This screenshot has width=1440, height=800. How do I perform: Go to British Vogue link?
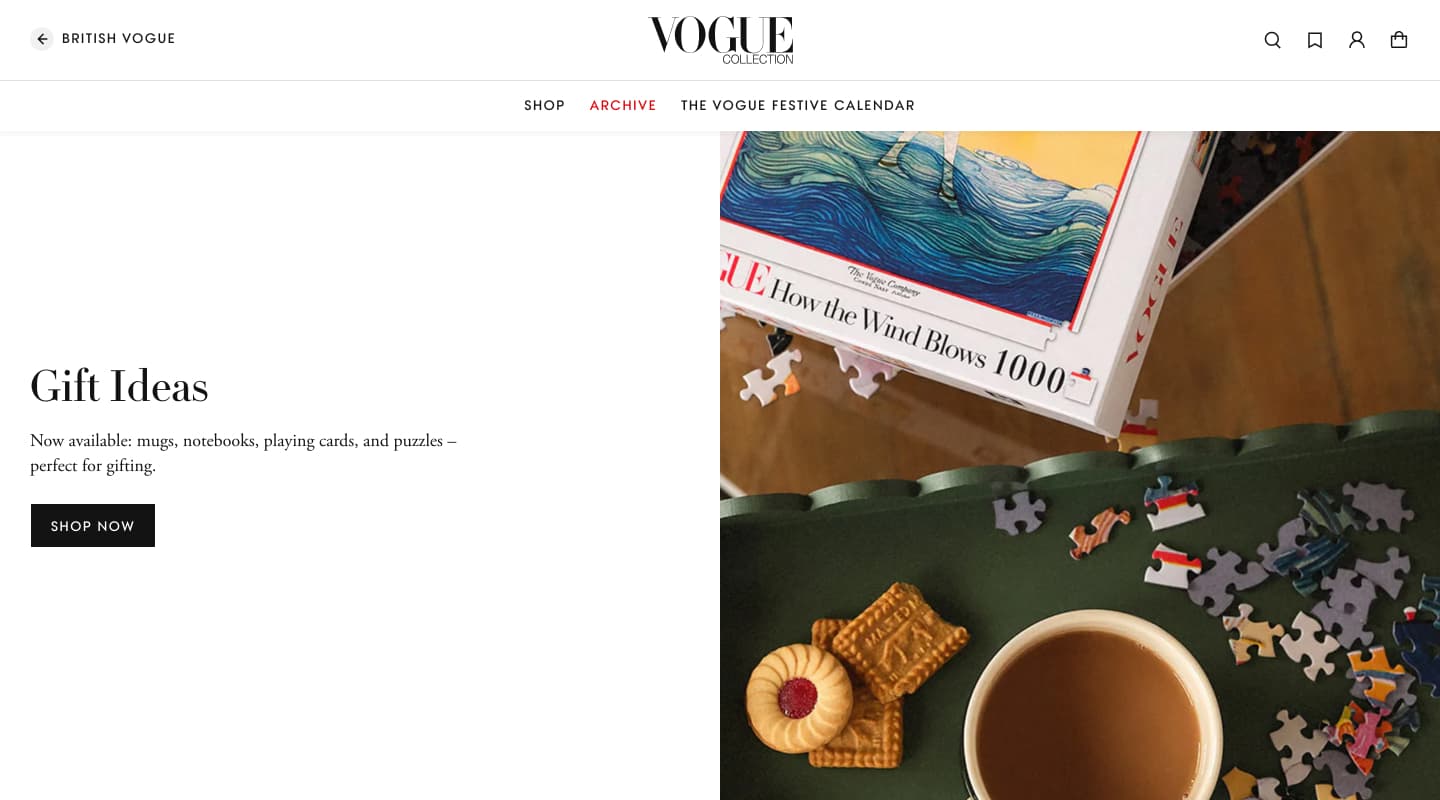pos(119,39)
